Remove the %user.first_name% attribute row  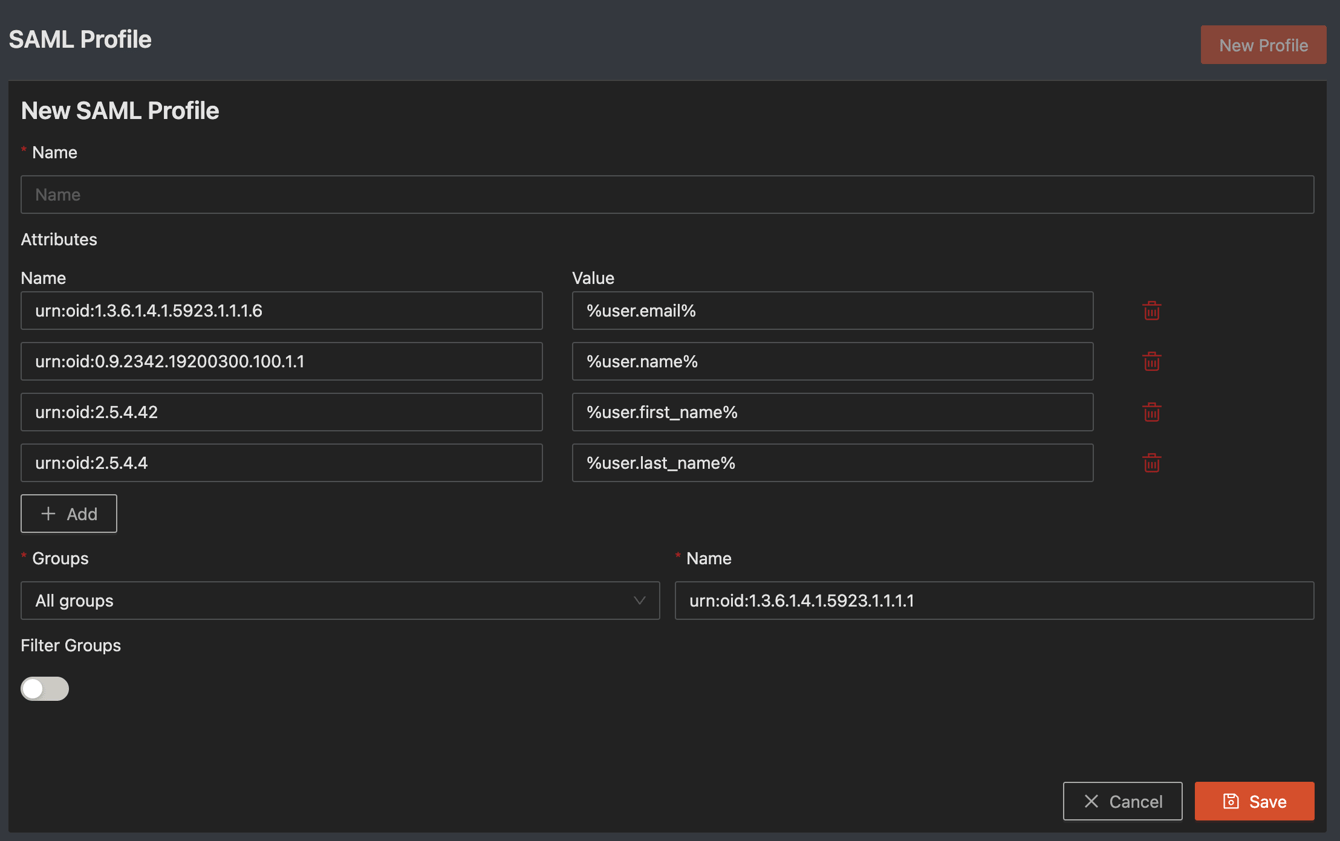pos(1151,412)
